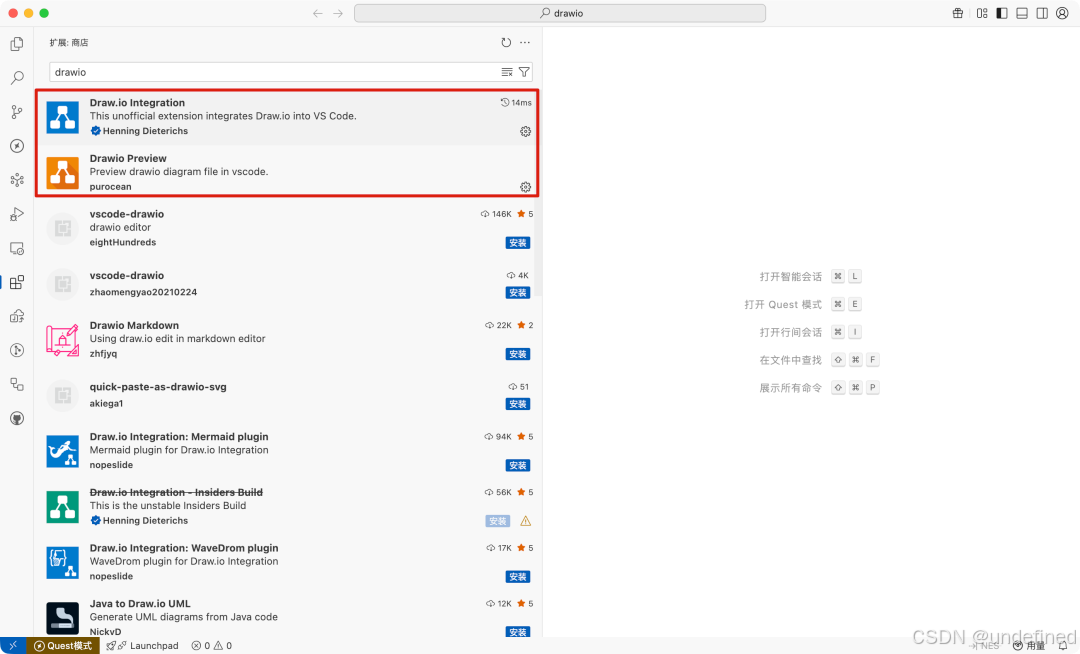Click the Mermaid plugin extension icon

(x=63, y=451)
